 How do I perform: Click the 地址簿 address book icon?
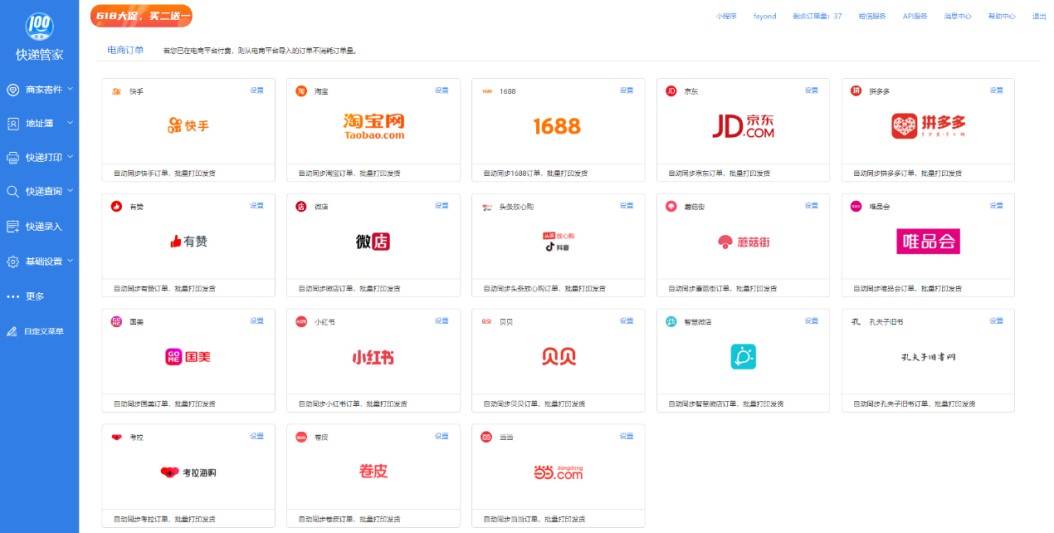(x=13, y=124)
